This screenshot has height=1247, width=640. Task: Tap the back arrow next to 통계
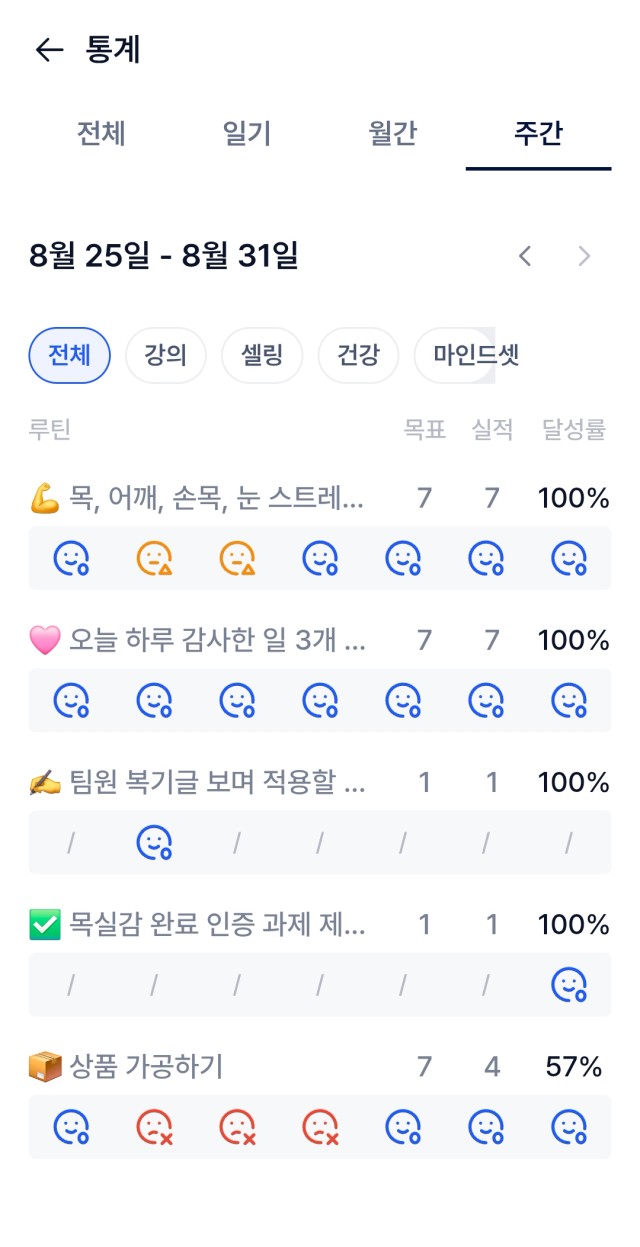tap(49, 50)
